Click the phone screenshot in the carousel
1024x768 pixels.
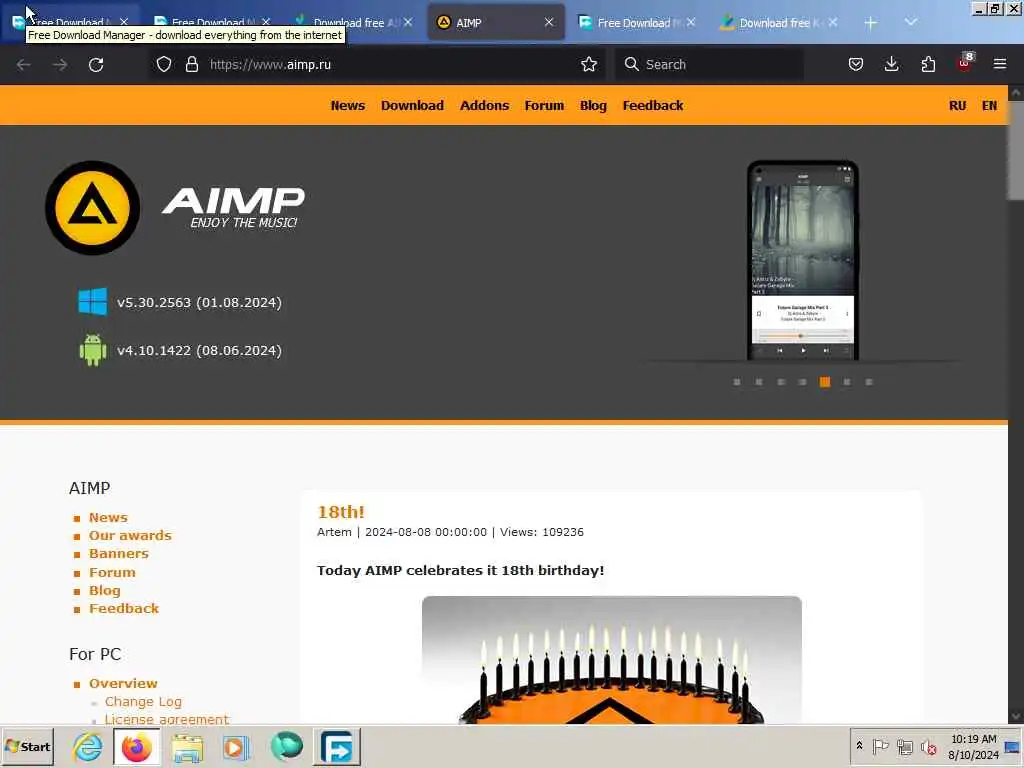[803, 260]
